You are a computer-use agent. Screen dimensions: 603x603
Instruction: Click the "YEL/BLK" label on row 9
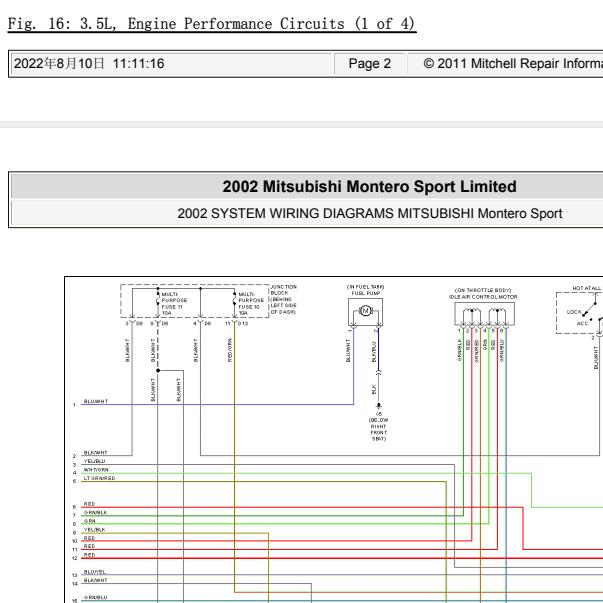(x=94, y=530)
